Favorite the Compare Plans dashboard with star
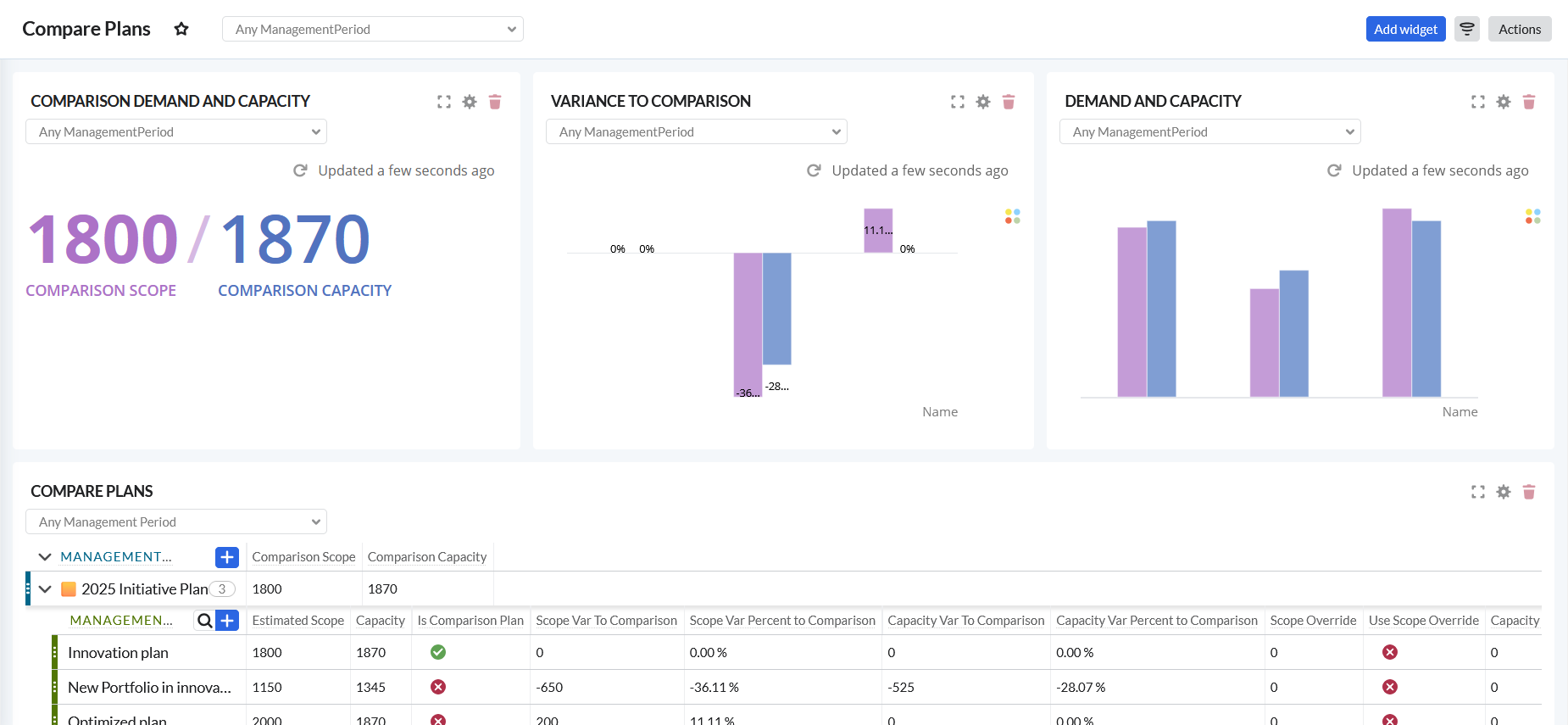This screenshot has width=1568, height=725. (181, 29)
